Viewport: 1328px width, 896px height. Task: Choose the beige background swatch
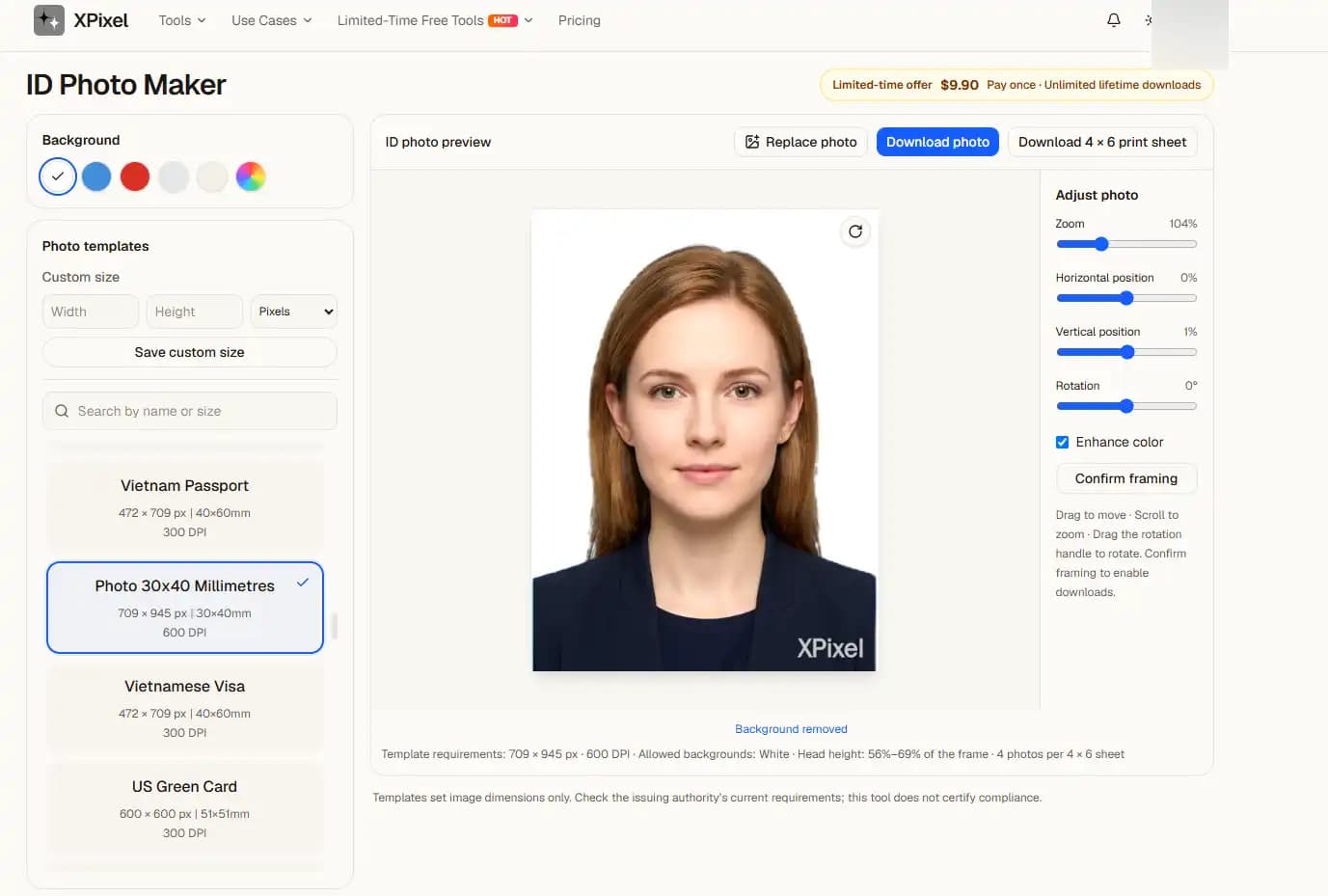pos(212,176)
